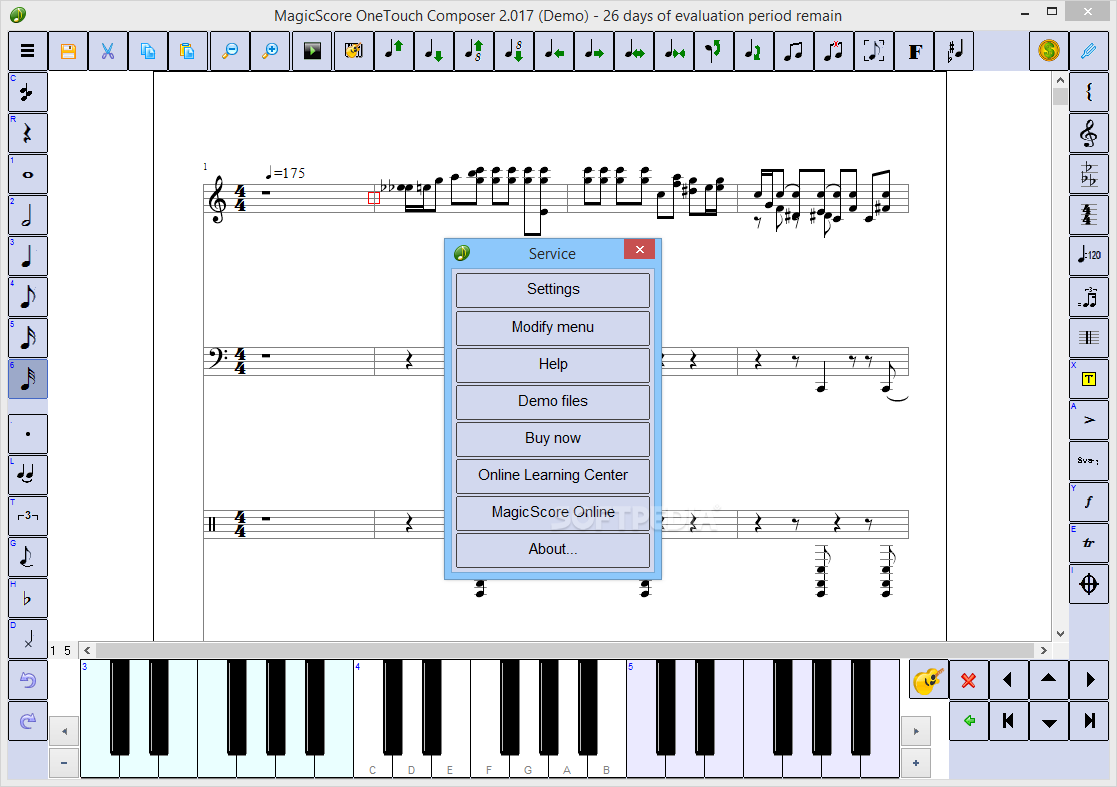Select the half note duration
Screen dimensions: 1117x787
click(x=28, y=215)
